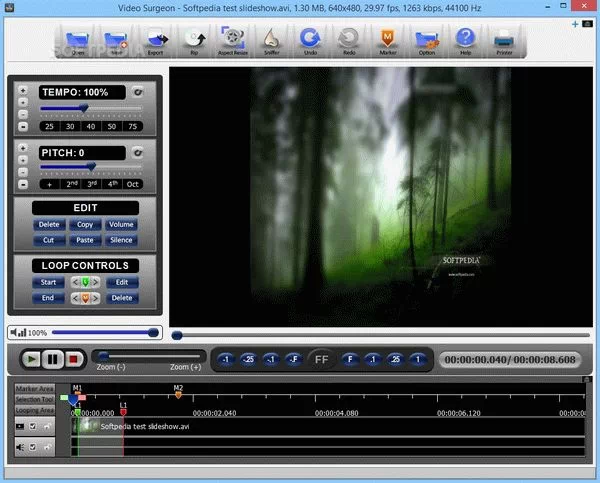Set the tempo preset to 75
Viewport: 600px width, 483px height.
point(132,126)
